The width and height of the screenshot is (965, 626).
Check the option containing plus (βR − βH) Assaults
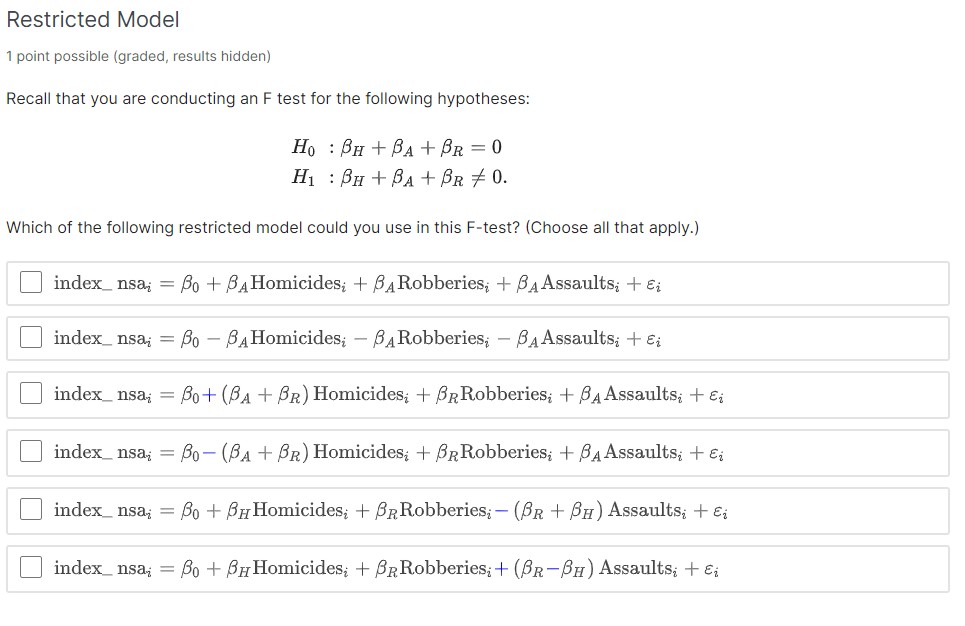tap(30, 568)
